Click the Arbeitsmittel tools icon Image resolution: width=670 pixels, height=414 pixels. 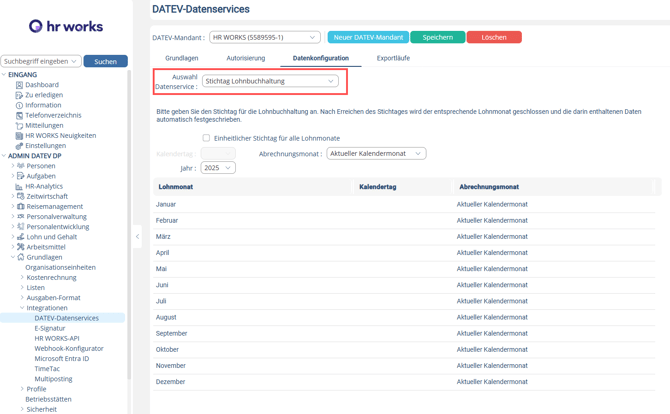[21, 247]
